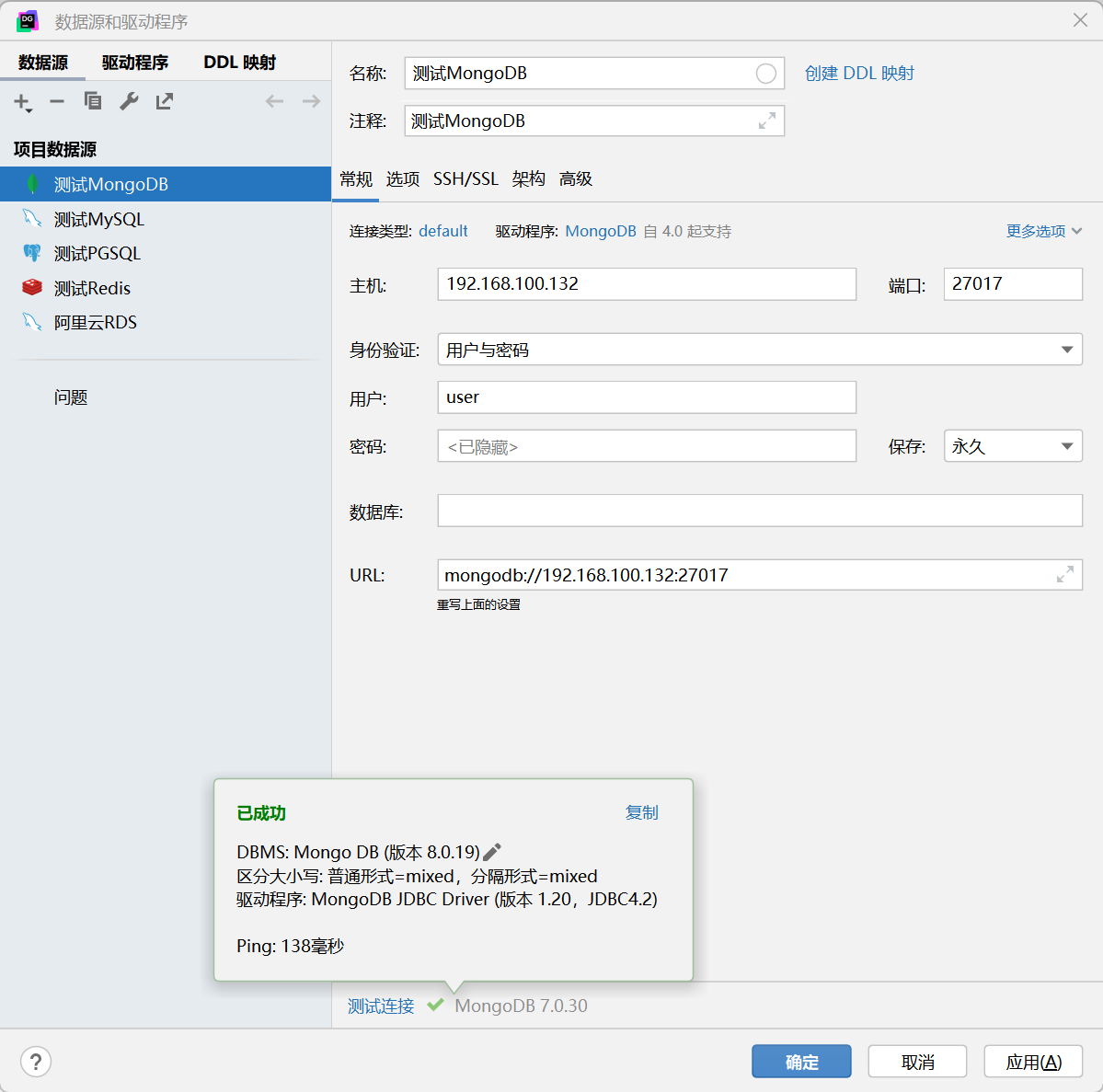The image size is (1103, 1092).
Task: Navigate forward with right arrow icon
Action: tap(311, 101)
